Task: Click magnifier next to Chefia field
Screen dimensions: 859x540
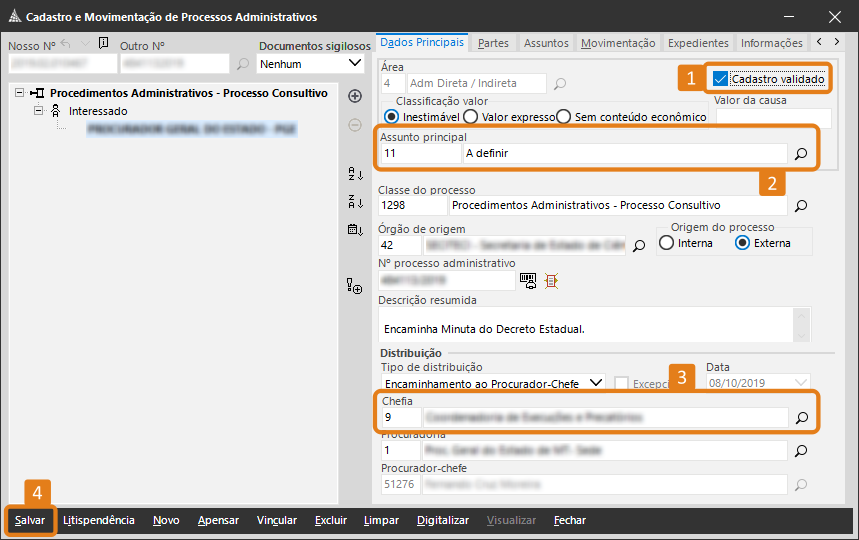Action: (x=801, y=418)
